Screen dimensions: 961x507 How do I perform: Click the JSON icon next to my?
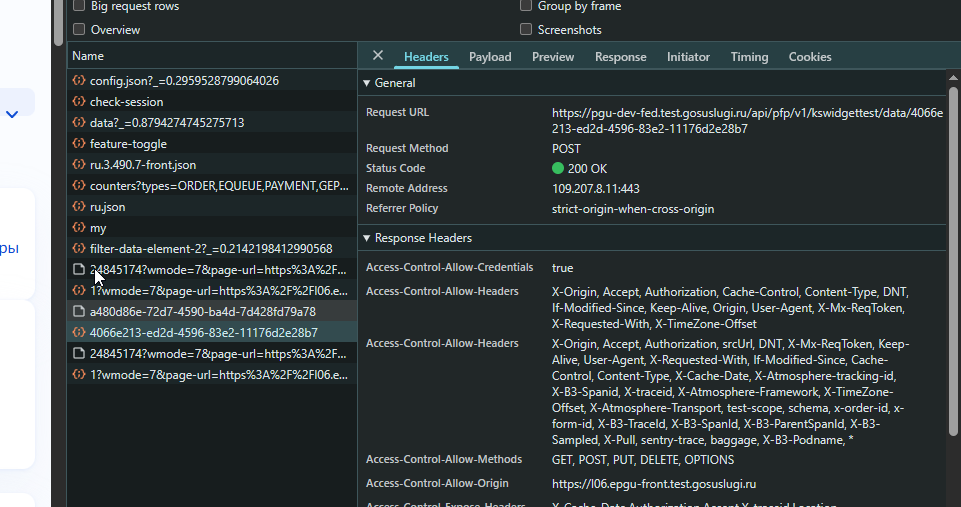78,227
